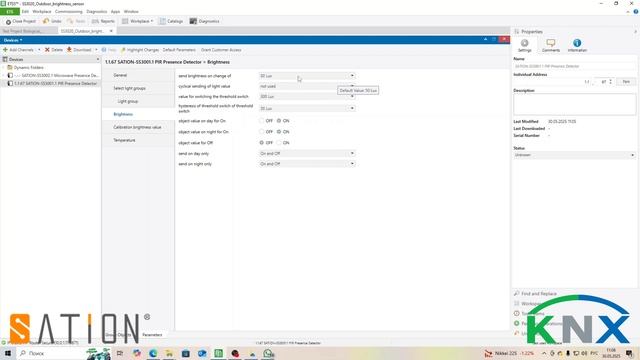Open the Commissioning menu
The image size is (640, 360).
pyautogui.click(x=69, y=11)
